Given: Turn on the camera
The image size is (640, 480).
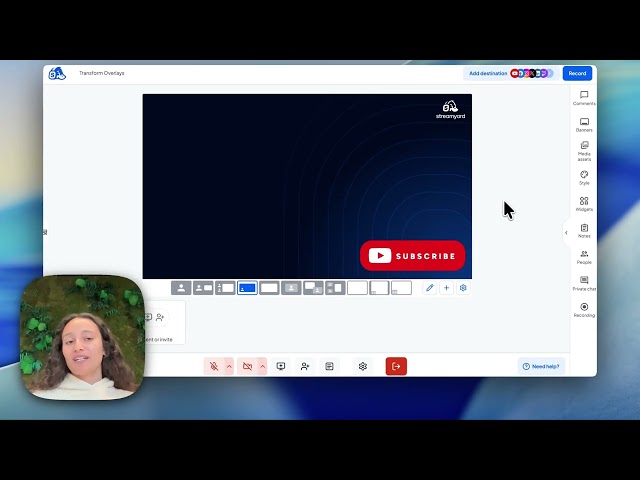Looking at the screenshot, I should (x=247, y=367).
